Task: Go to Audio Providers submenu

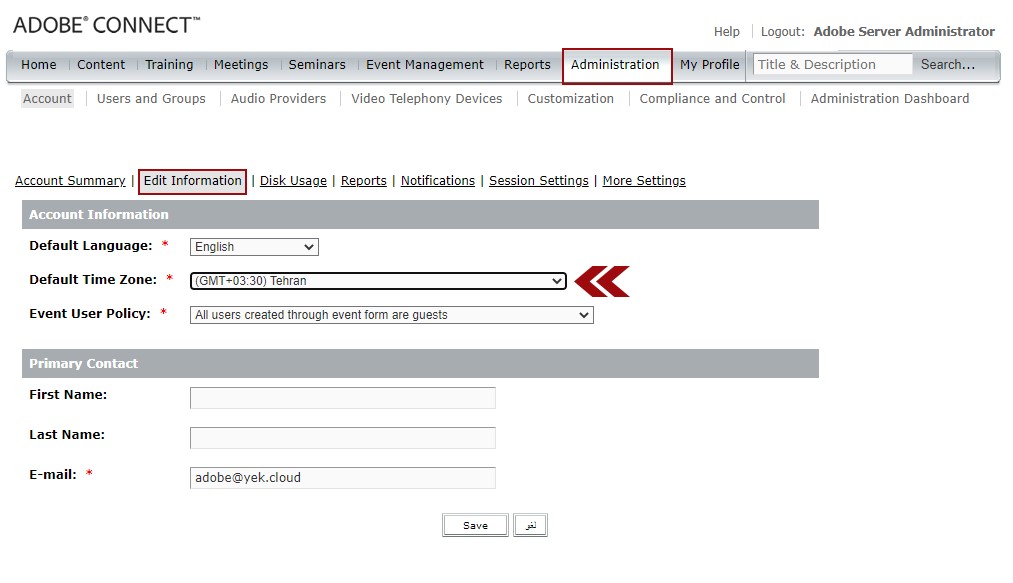Action: click(278, 99)
